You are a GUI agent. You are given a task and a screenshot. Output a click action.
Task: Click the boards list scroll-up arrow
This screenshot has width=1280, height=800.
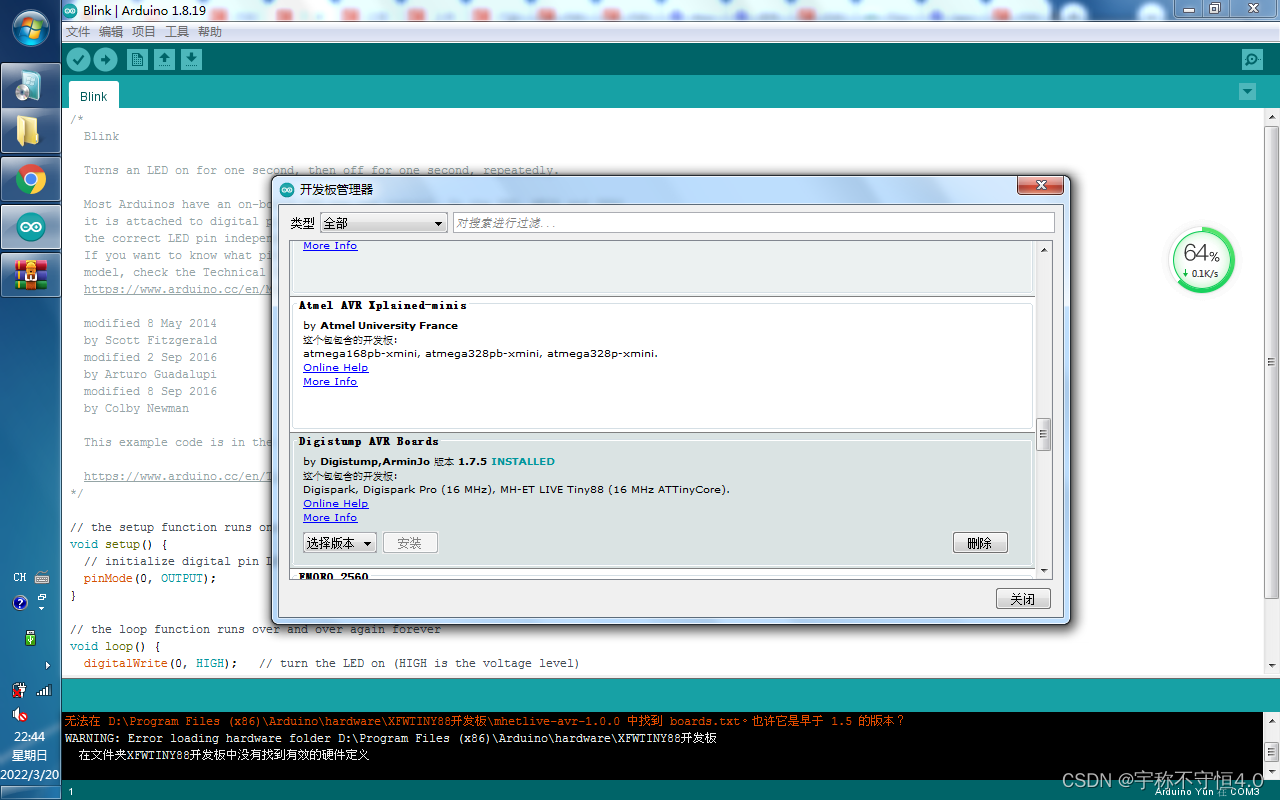tap(1044, 249)
